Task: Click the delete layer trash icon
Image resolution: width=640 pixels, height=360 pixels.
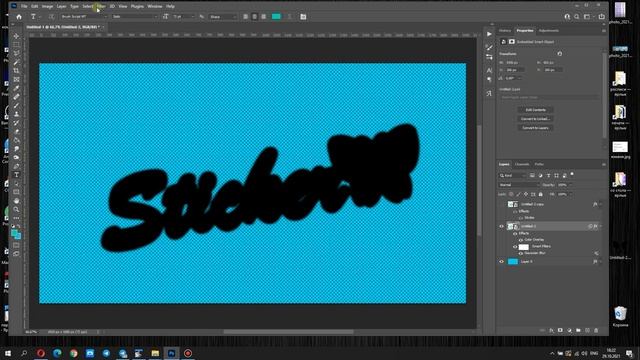Action: (x=596, y=330)
